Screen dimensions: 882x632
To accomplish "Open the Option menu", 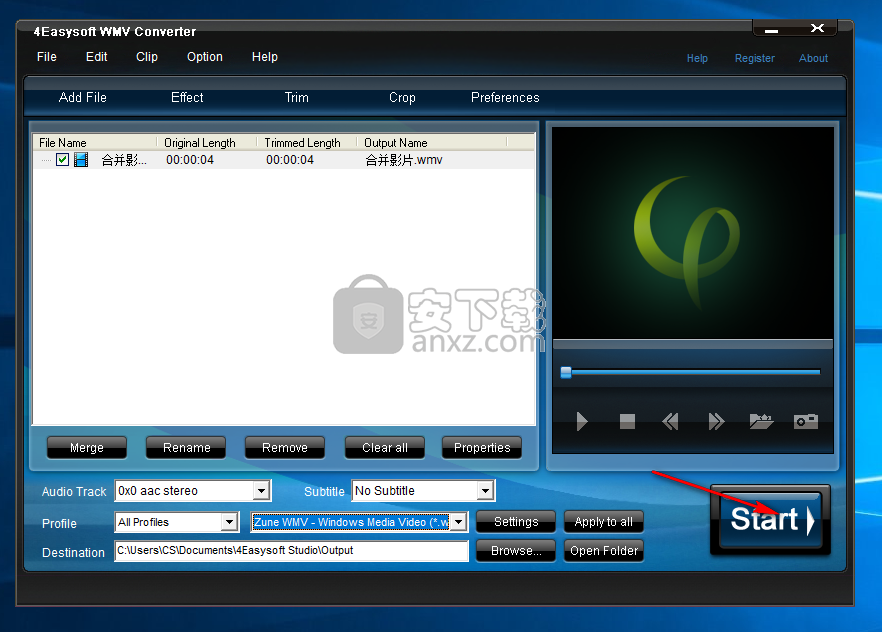I will coord(205,57).
